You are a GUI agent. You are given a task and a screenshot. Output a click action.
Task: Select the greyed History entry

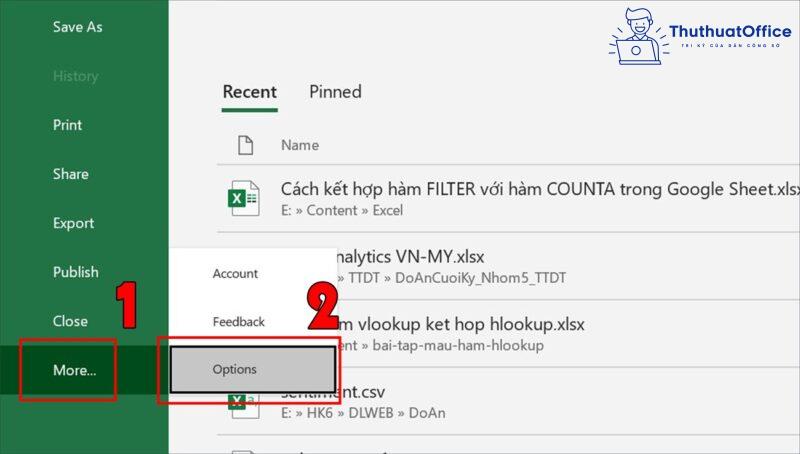76,76
